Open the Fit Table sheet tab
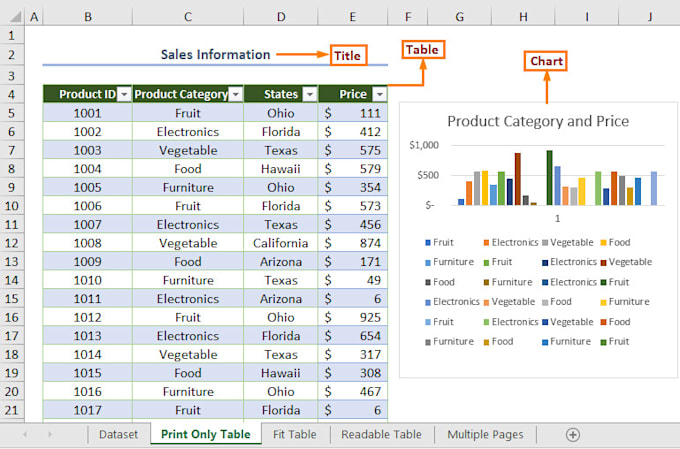Viewport: 680px width, 449px height. pyautogui.click(x=294, y=434)
